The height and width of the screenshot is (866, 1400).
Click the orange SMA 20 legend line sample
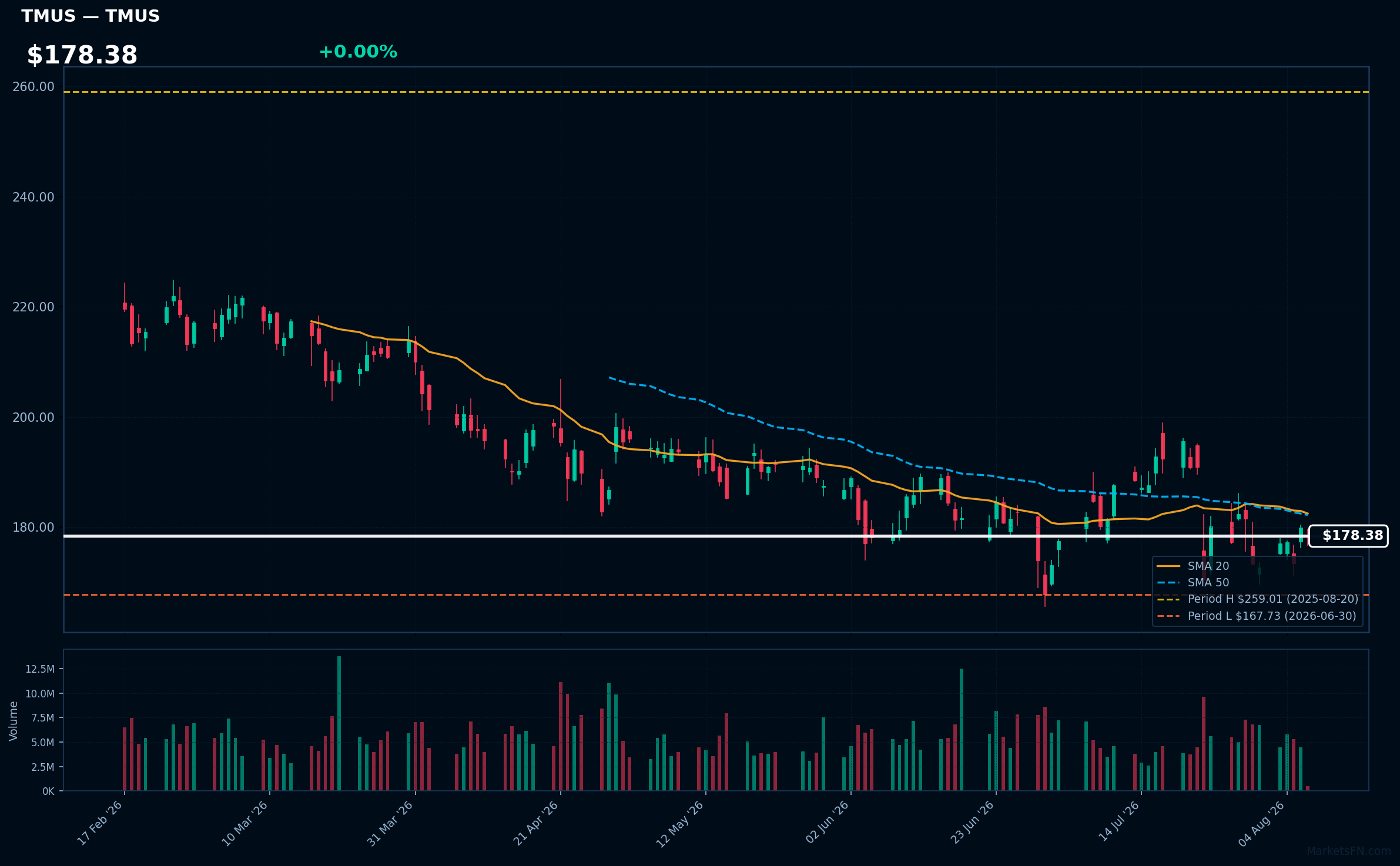click(x=1168, y=566)
